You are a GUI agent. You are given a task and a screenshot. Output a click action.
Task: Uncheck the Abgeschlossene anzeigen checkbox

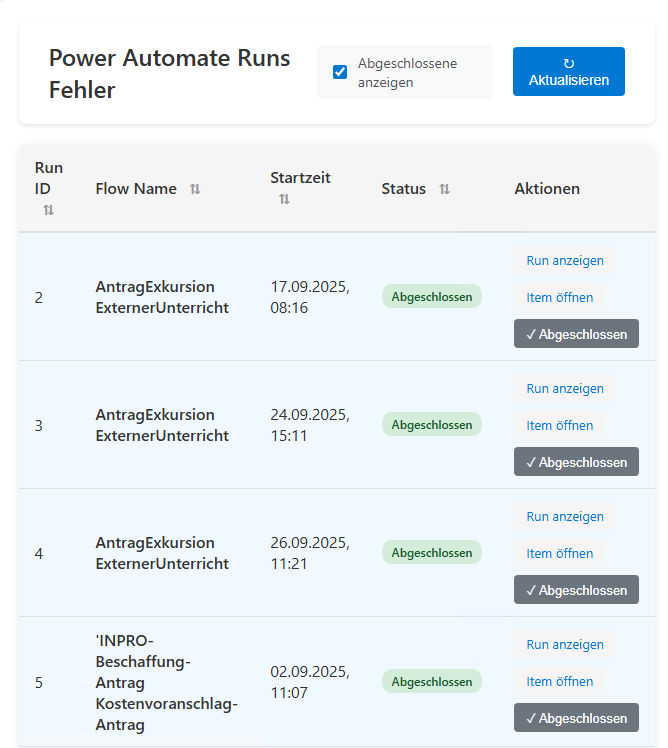[340, 72]
